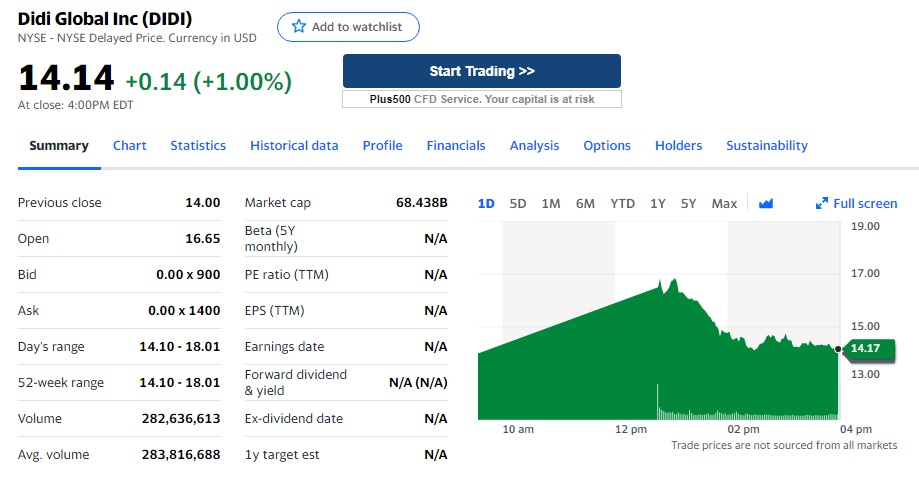This screenshot has width=919, height=499.
Task: Click the +0.14 (+1.00%) change value
Action: (209, 82)
